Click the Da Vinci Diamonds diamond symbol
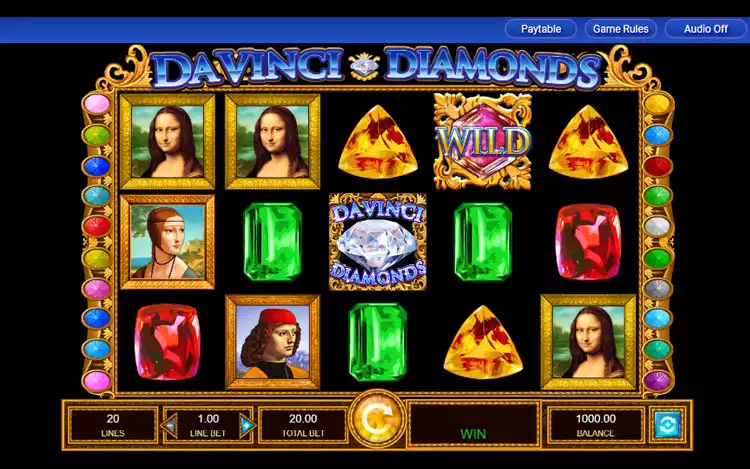 pyautogui.click(x=377, y=242)
